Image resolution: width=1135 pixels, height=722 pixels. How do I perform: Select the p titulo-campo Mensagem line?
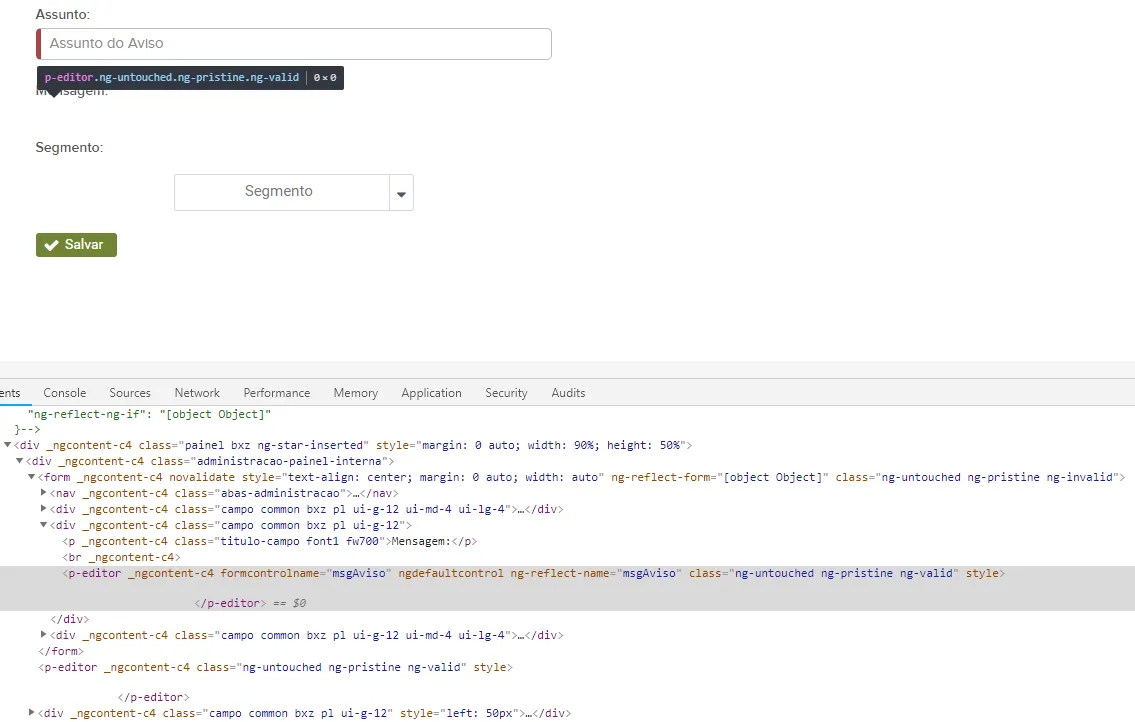(x=270, y=541)
